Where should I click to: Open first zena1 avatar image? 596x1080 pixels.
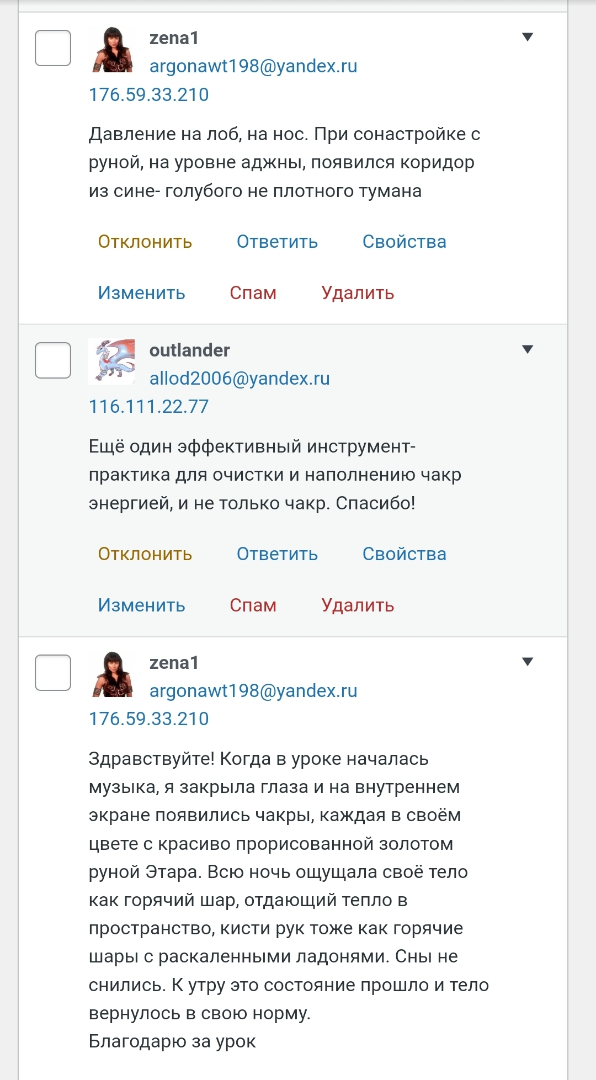[x=112, y=50]
